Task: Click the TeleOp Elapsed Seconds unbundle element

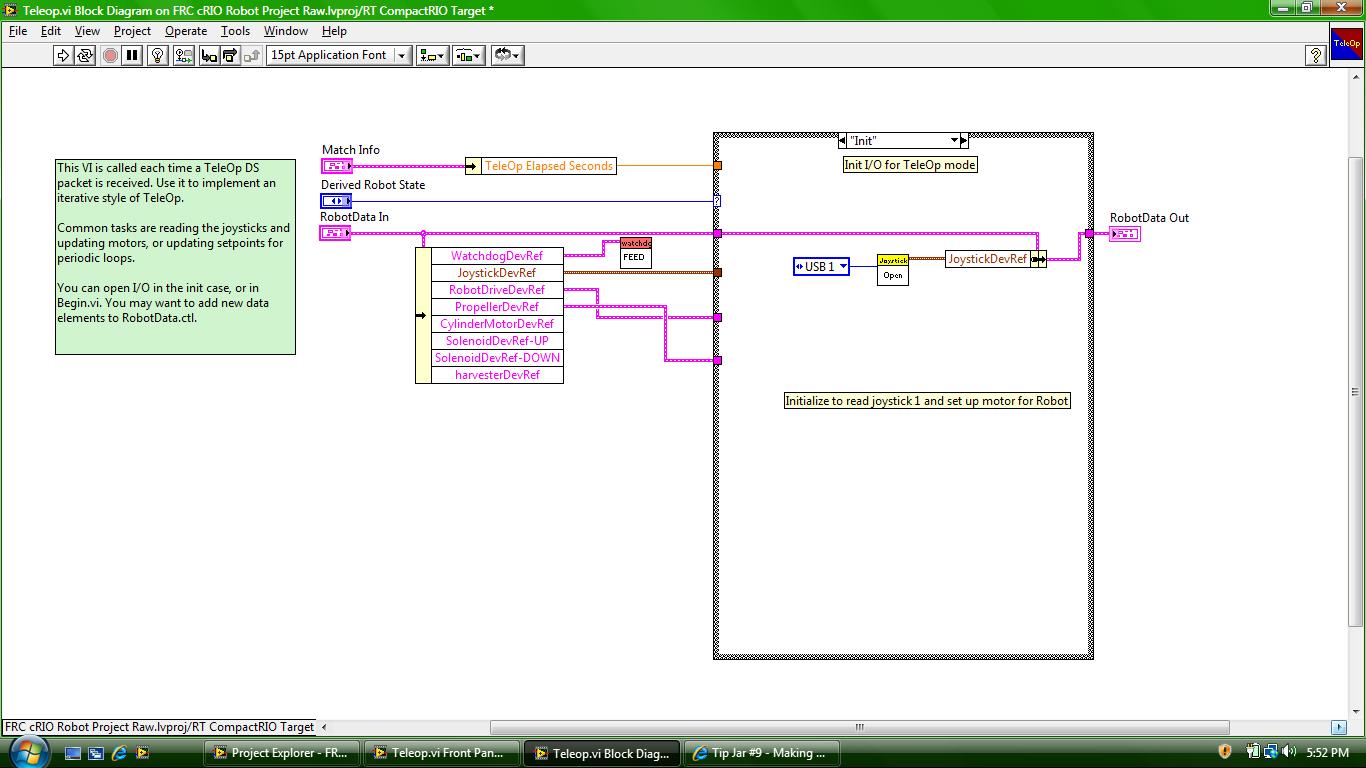Action: coord(549,166)
